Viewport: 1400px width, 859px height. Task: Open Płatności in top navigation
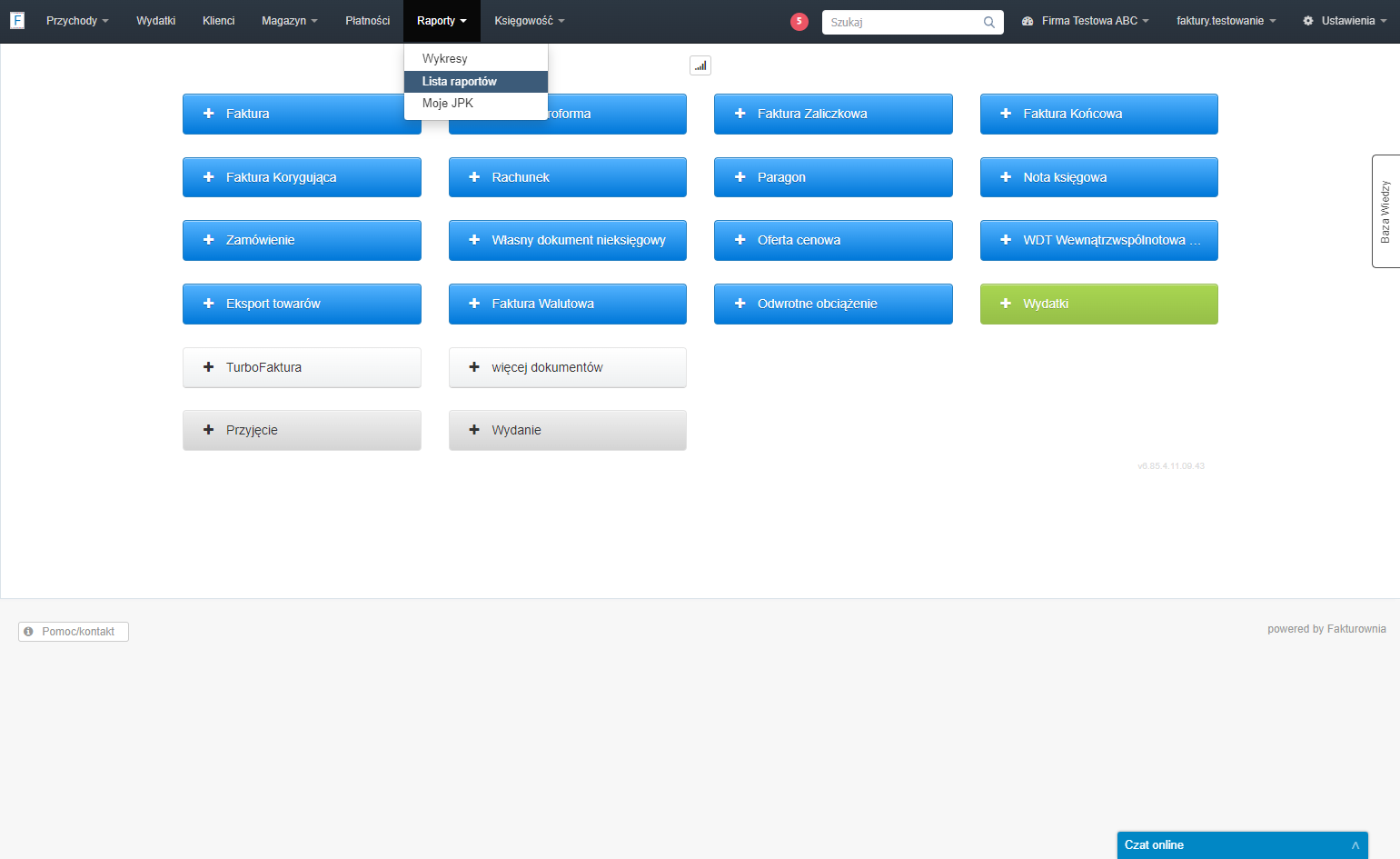[x=368, y=21]
